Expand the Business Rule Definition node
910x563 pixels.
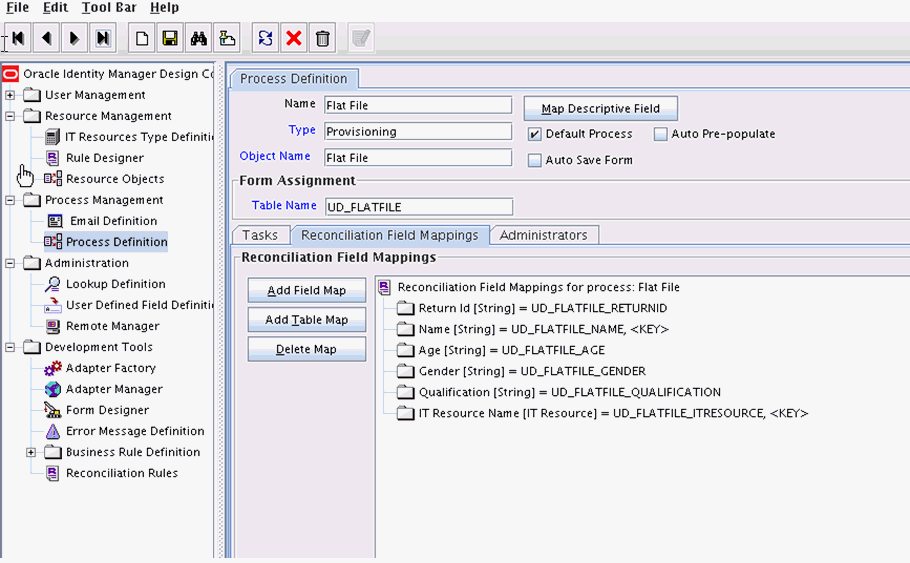[x=31, y=452]
